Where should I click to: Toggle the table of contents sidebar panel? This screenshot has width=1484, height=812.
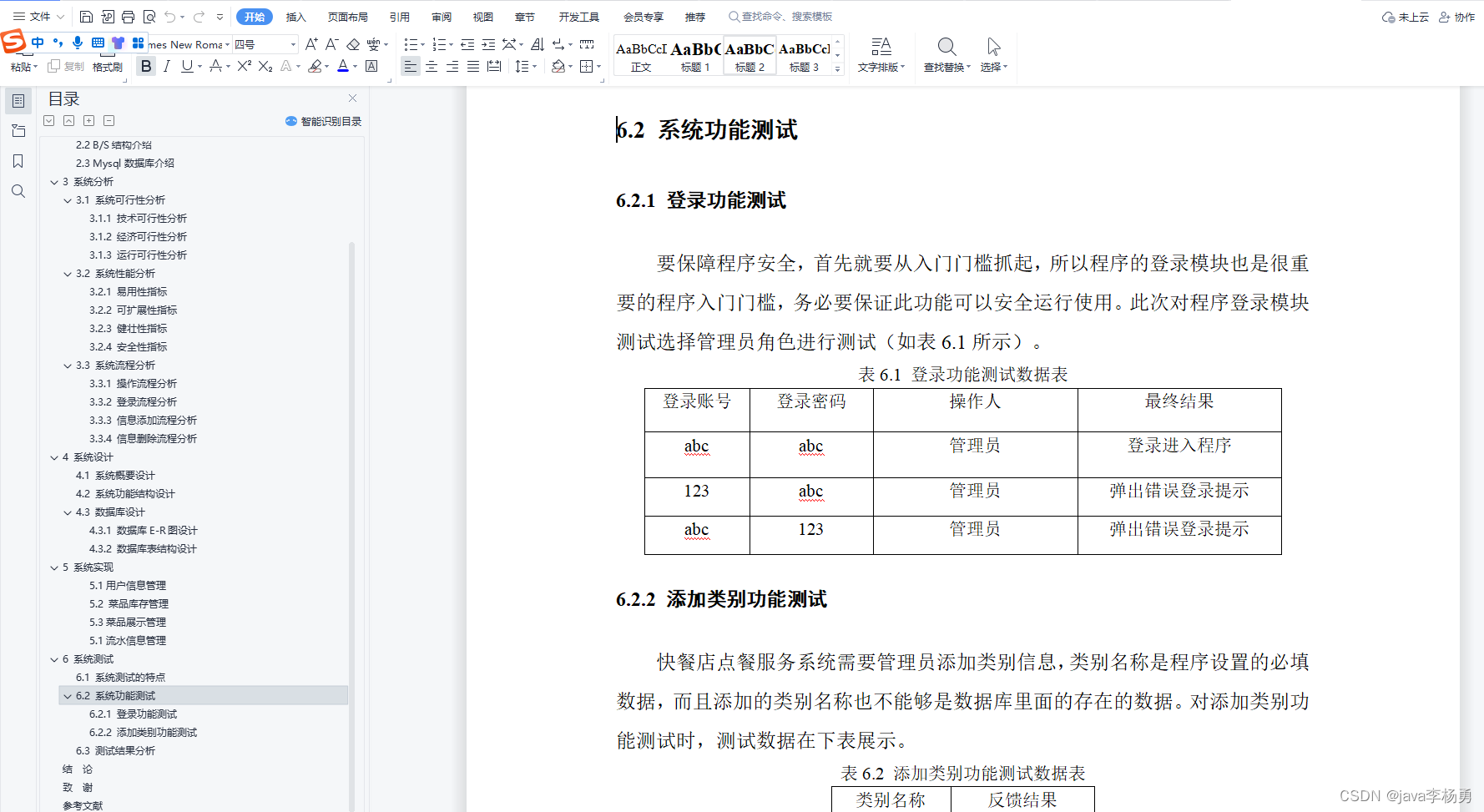18,101
